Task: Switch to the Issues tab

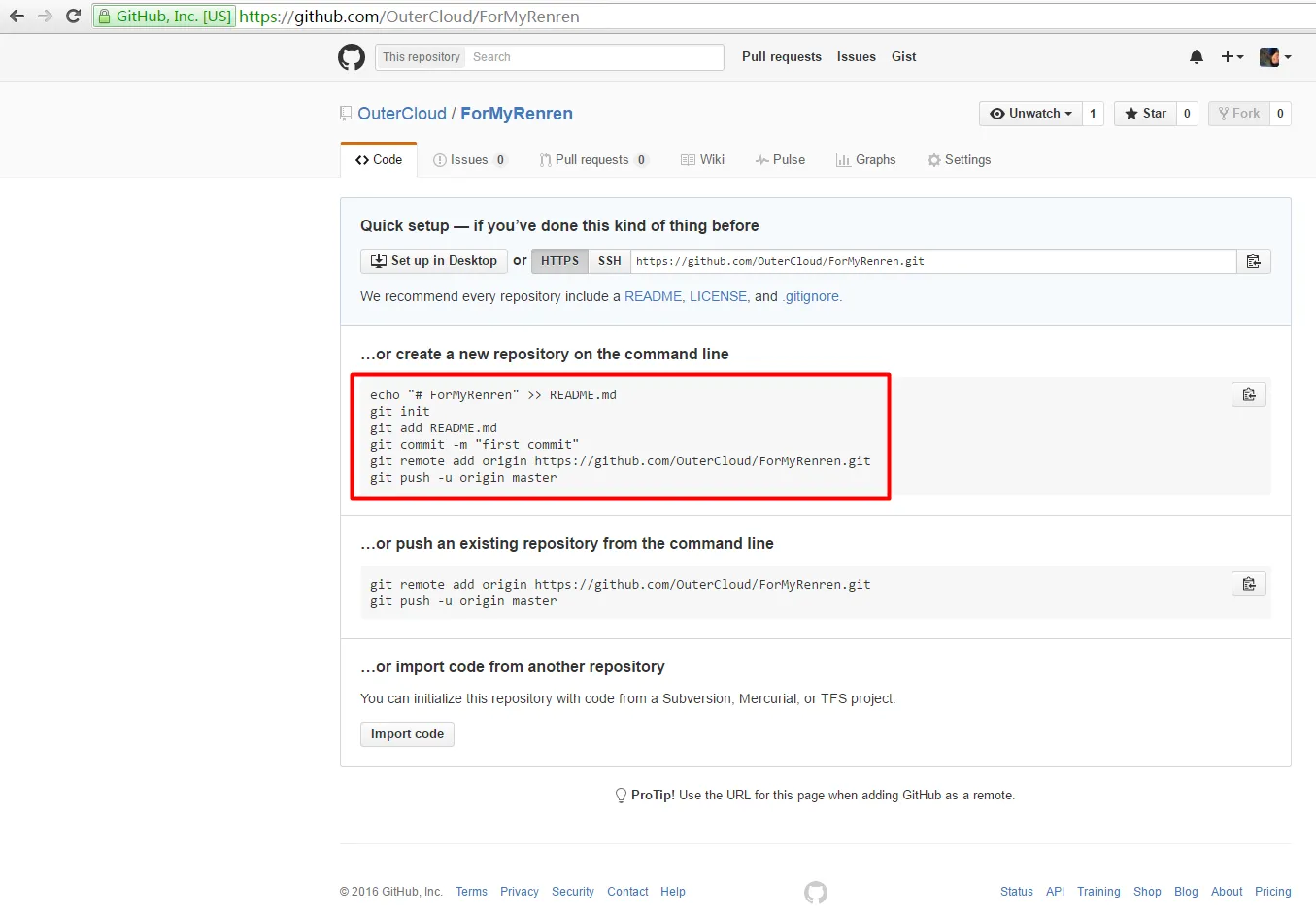Action: tap(469, 160)
